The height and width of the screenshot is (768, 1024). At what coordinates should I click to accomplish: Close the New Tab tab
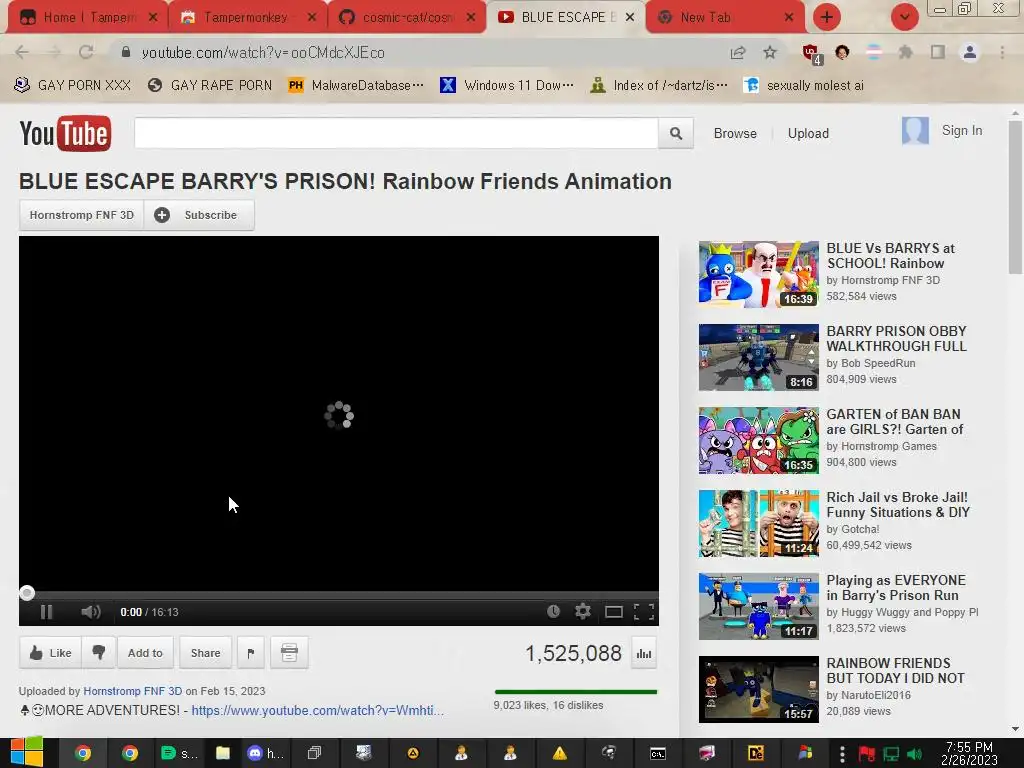pyautogui.click(x=789, y=18)
